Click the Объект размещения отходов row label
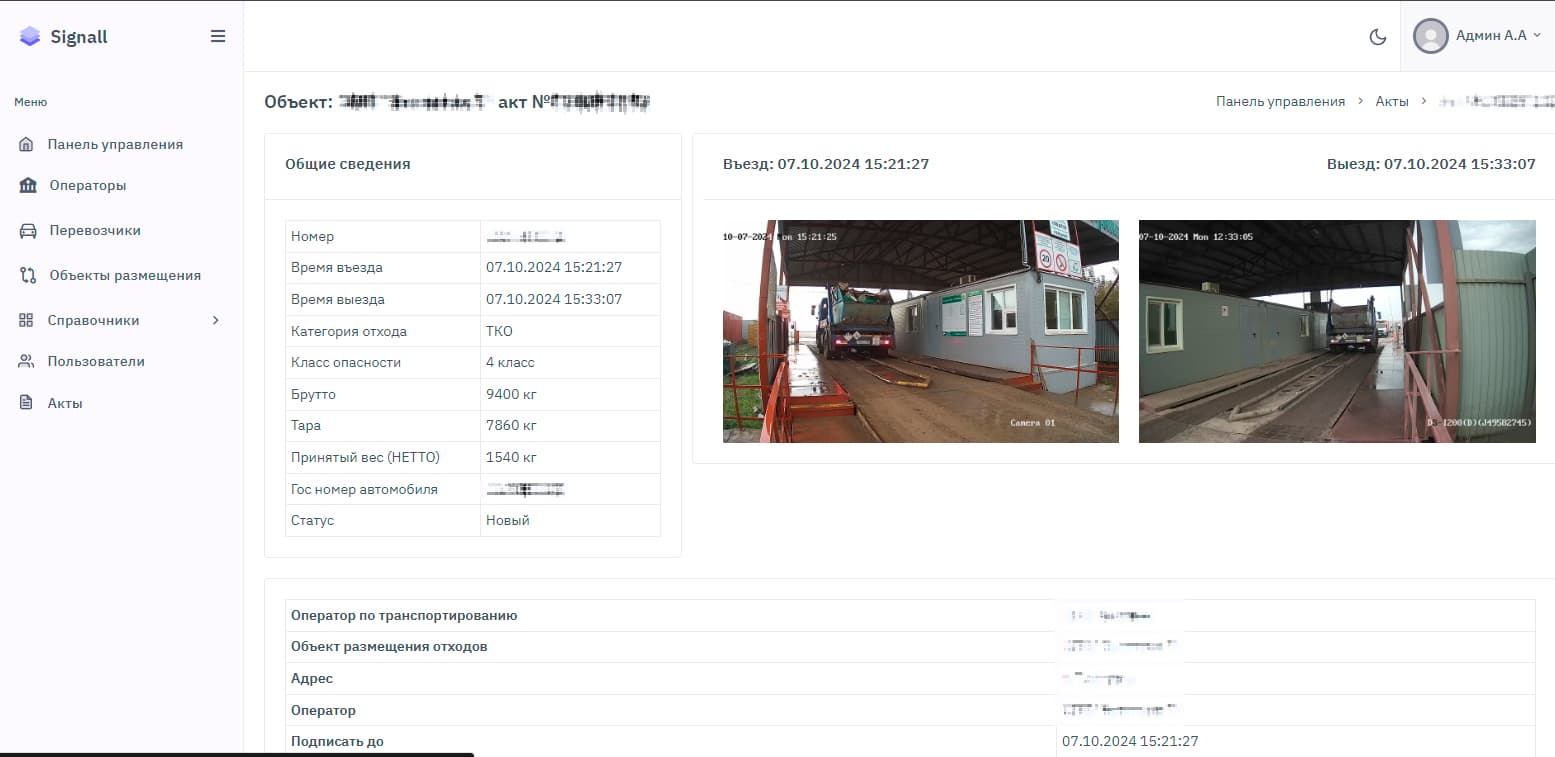1555x757 pixels. 389,647
